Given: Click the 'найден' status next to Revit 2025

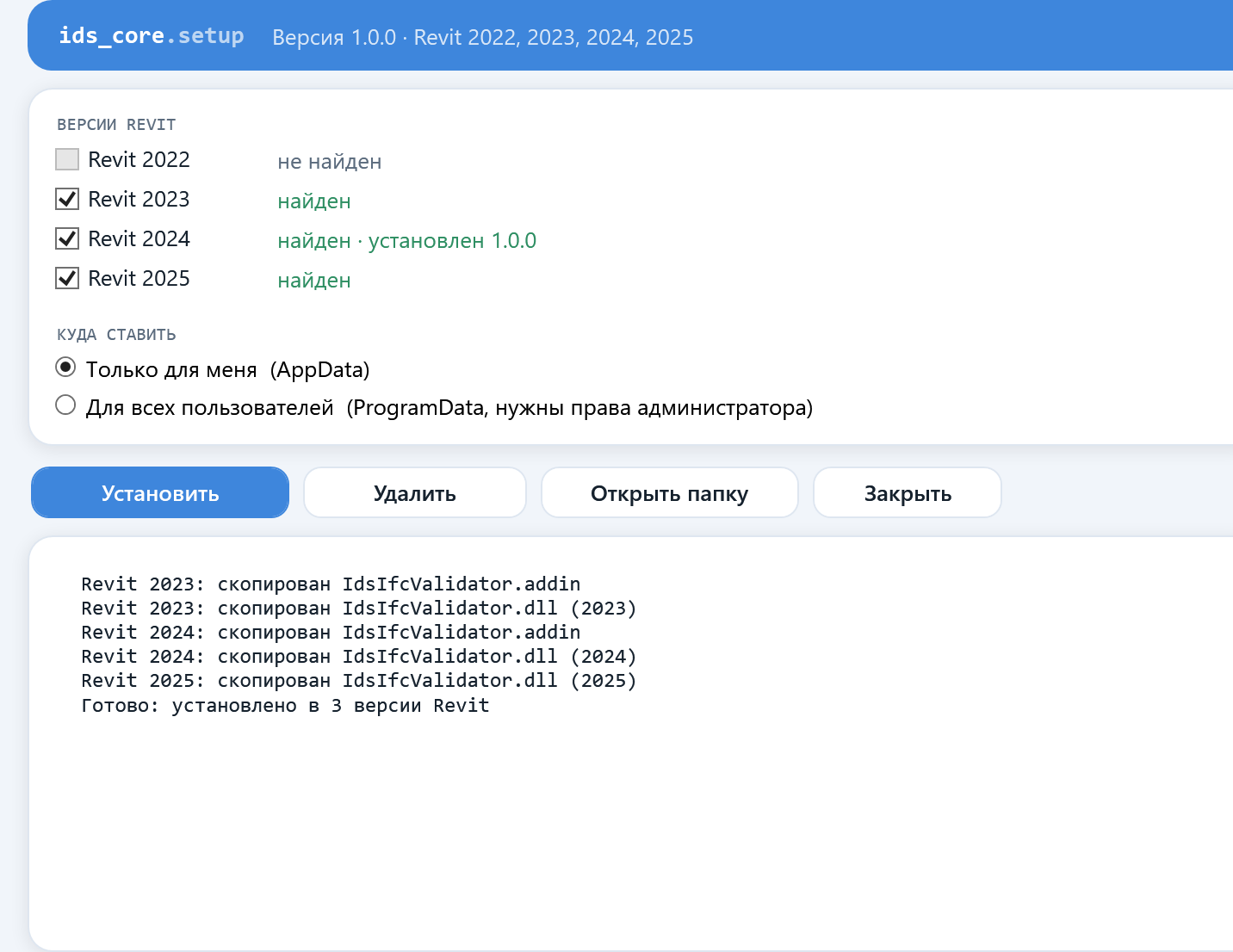Looking at the screenshot, I should pos(314,281).
